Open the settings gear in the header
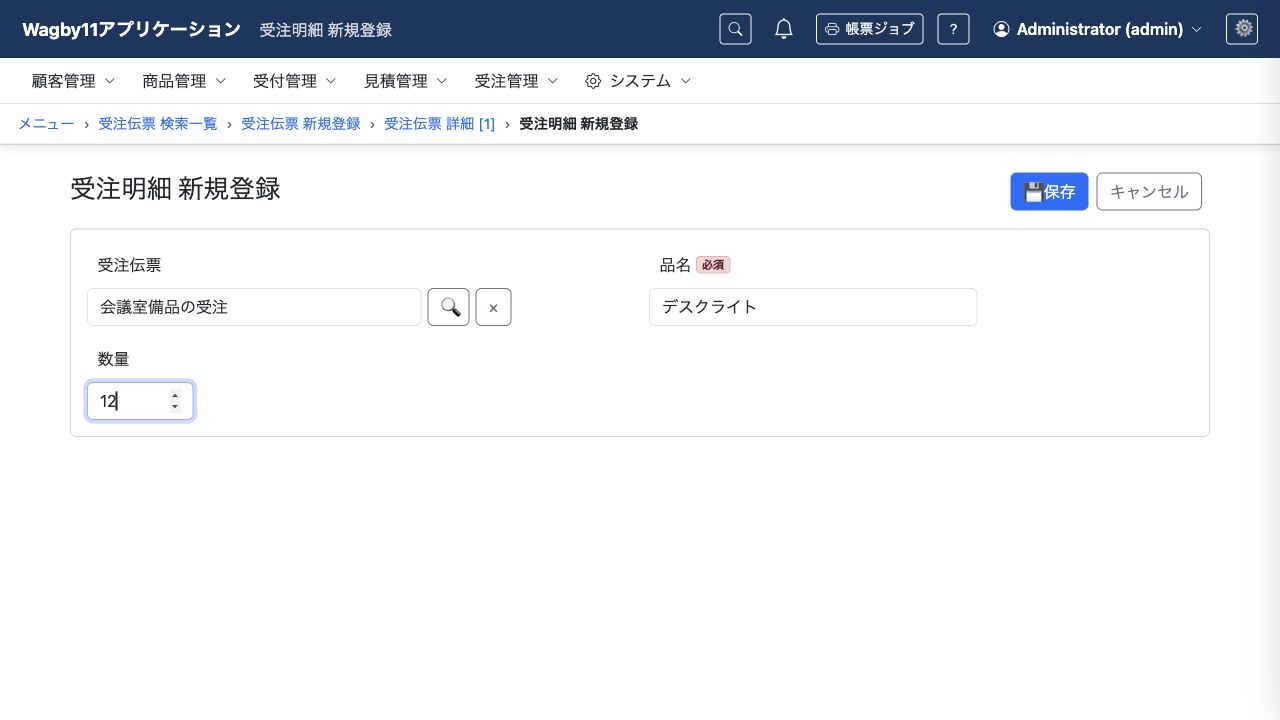 pyautogui.click(x=1242, y=29)
